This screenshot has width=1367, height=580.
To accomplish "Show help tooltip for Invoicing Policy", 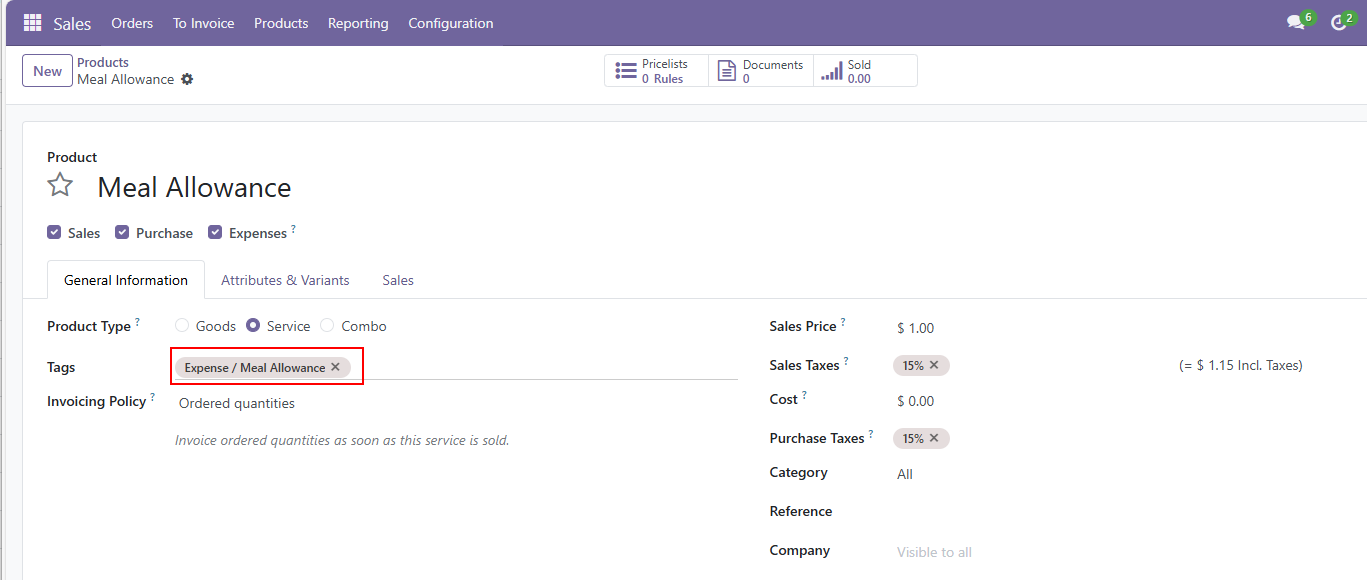I will [153, 397].
